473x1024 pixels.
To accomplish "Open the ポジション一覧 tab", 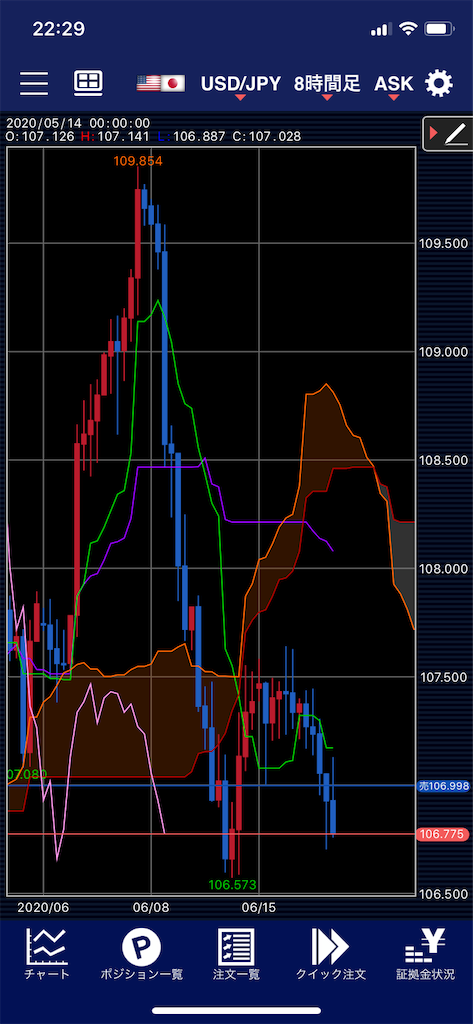I will tap(142, 954).
